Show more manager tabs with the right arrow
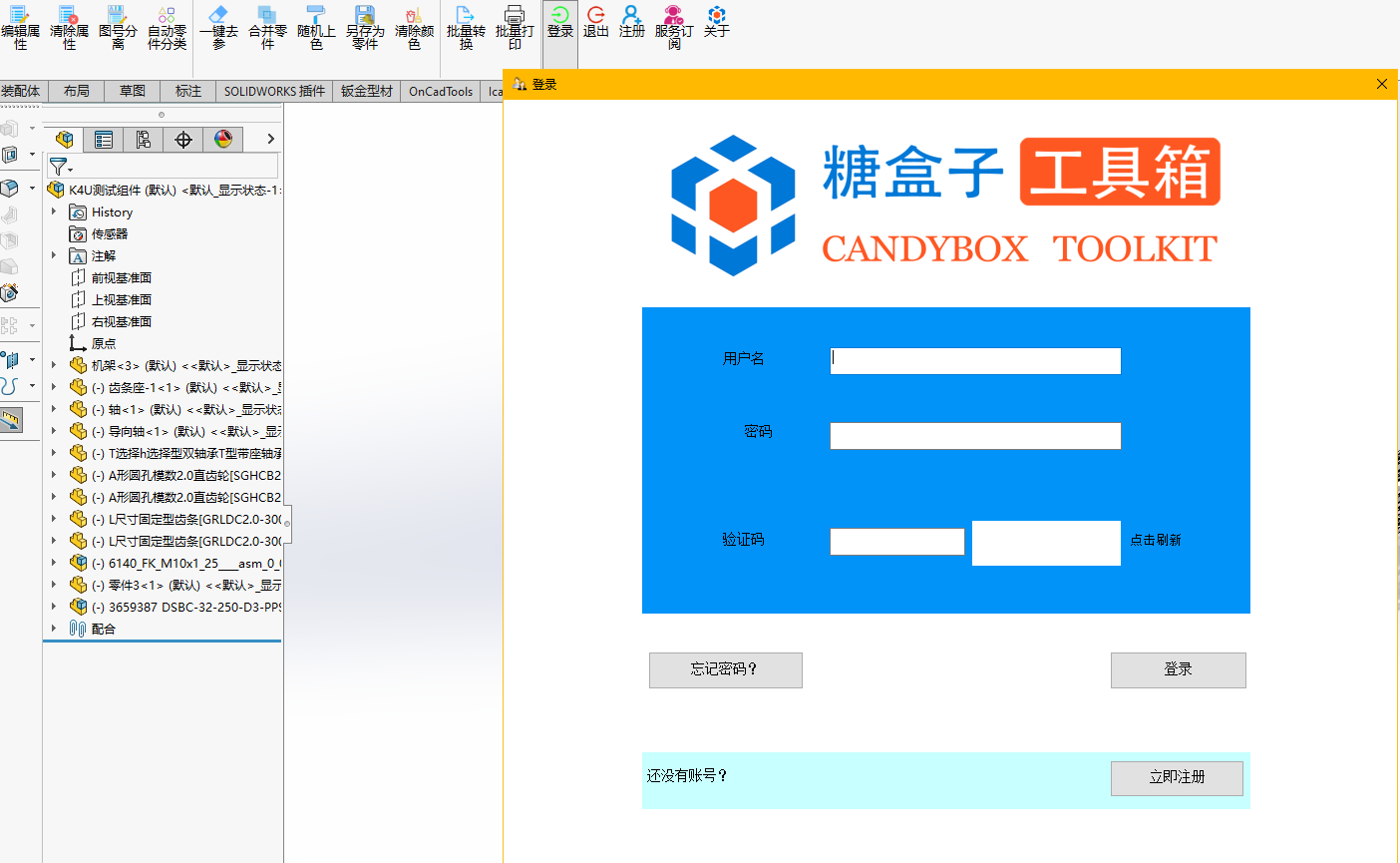The width and height of the screenshot is (1400, 863). coord(270,140)
